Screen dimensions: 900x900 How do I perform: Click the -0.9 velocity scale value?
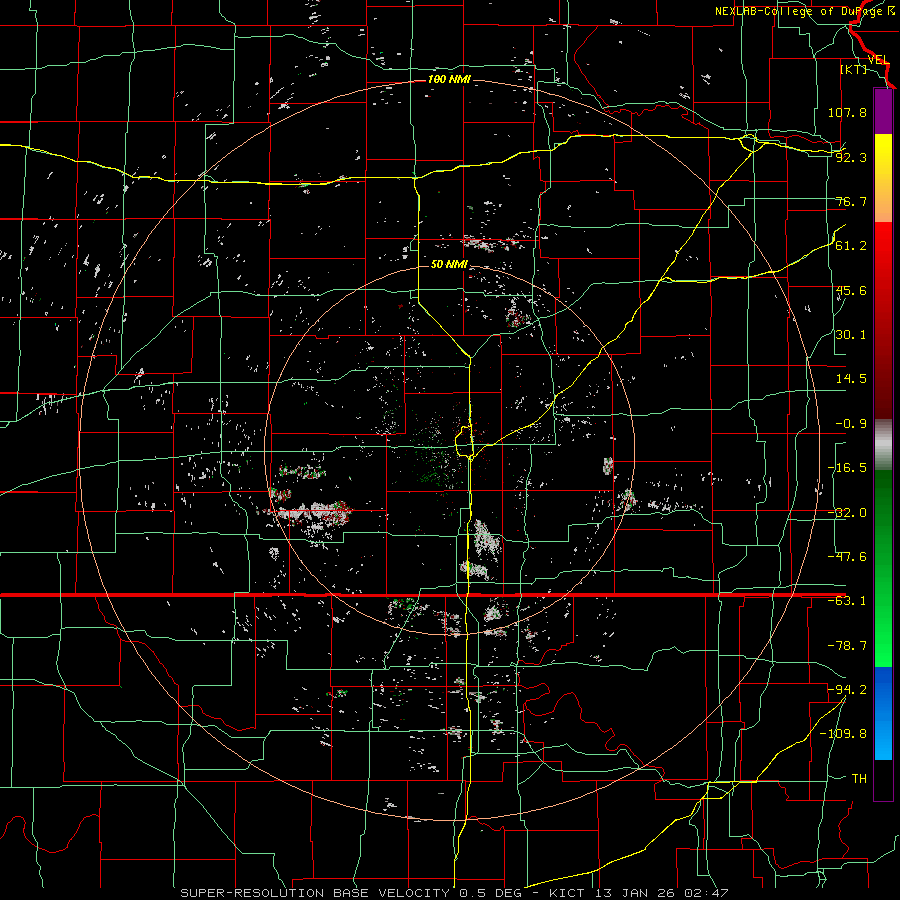pos(851,424)
